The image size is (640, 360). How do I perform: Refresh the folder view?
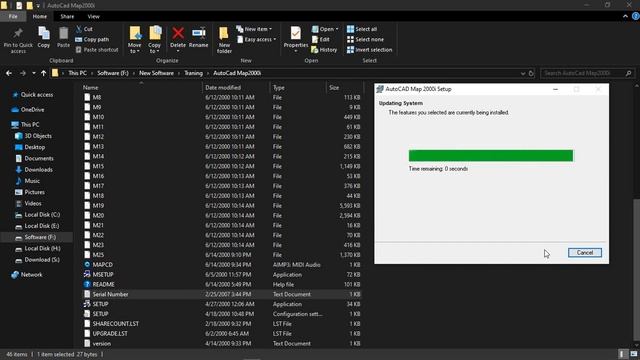(x=531, y=73)
